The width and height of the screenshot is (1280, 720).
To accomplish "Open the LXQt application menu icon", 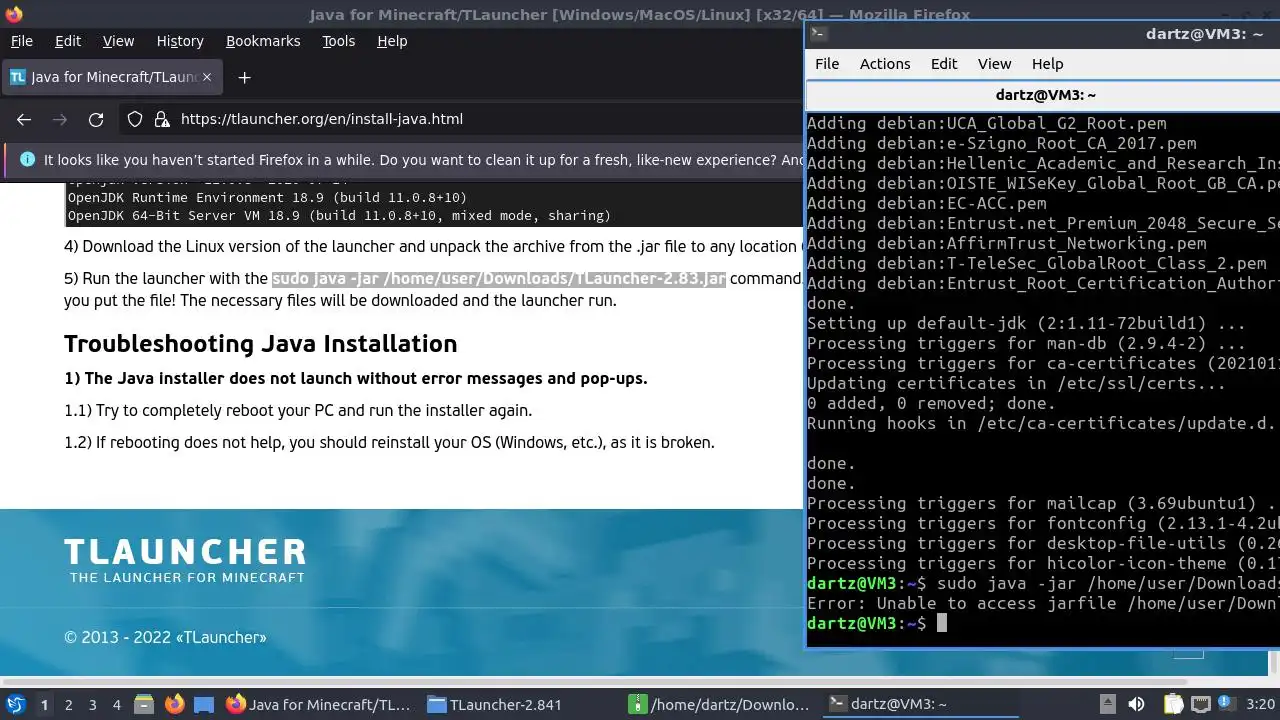I will click(x=15, y=704).
